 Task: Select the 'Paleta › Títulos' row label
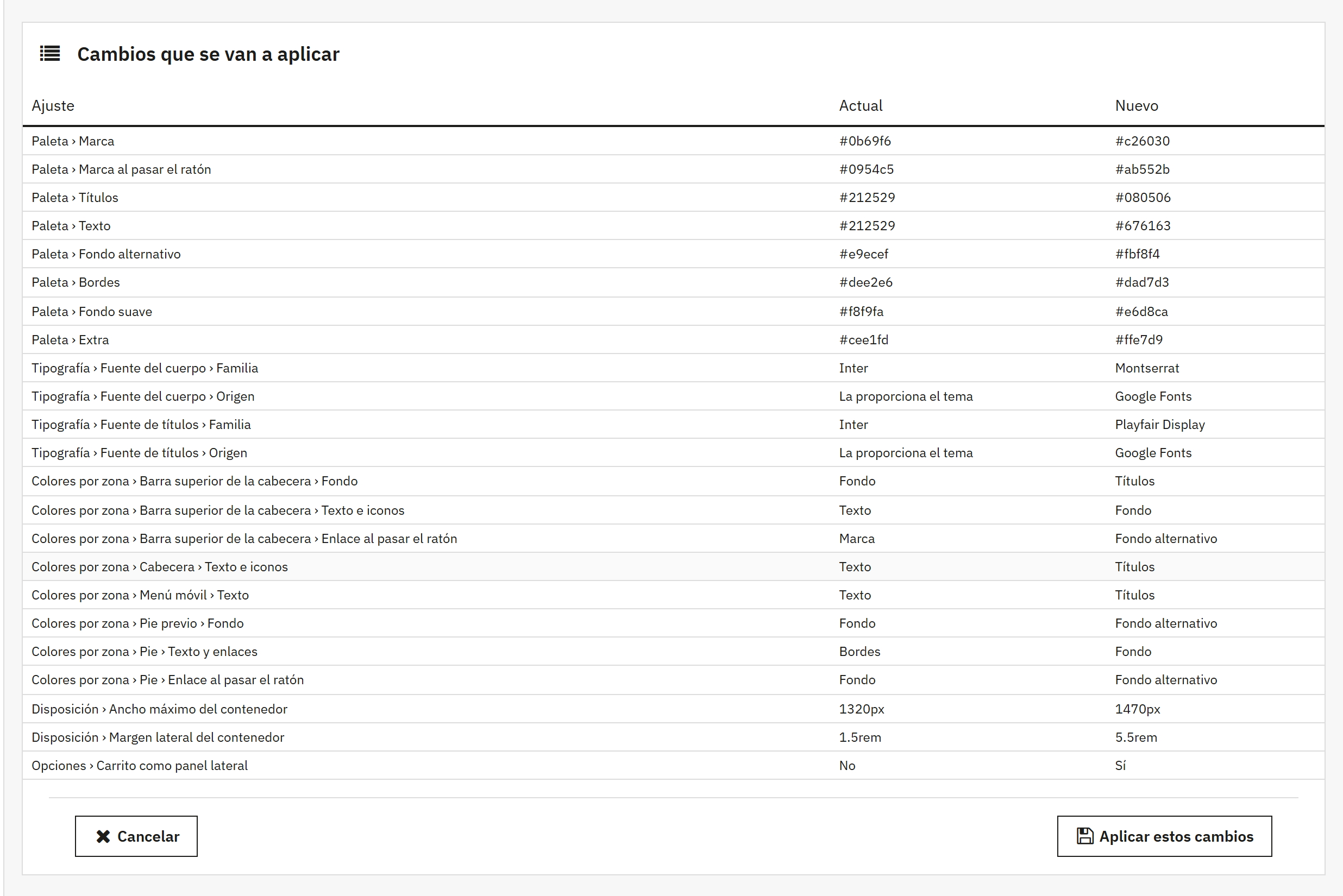pyautogui.click(x=75, y=198)
